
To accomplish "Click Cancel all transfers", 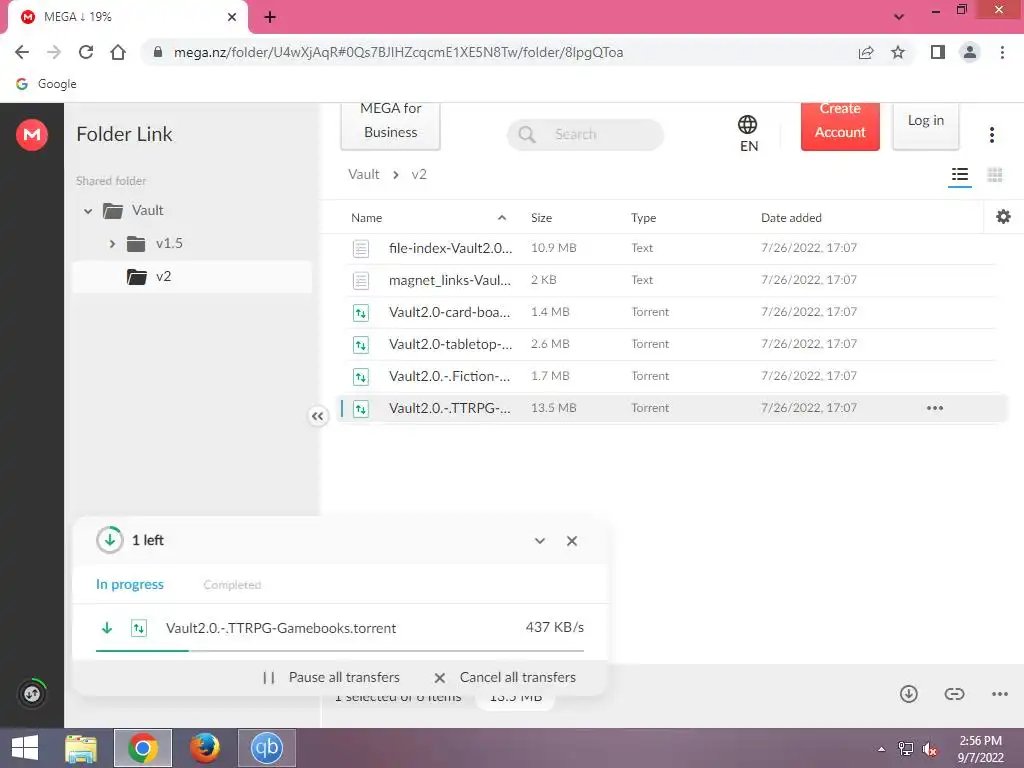I will [505, 677].
